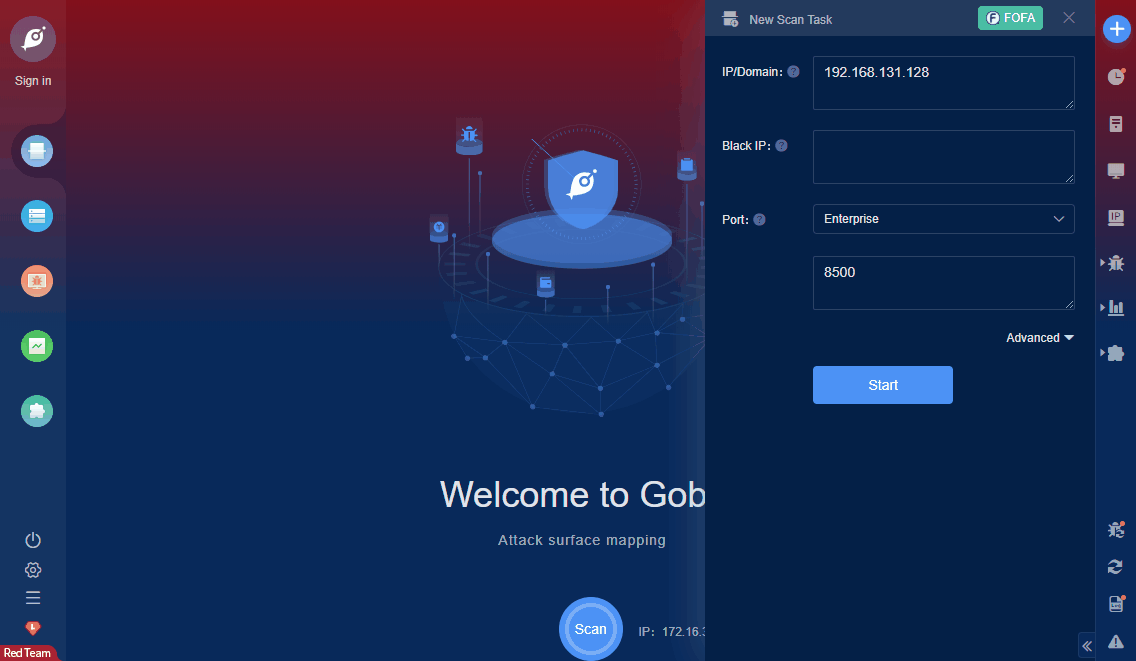Click the New Scan Task header icon
1136x661 pixels.
point(730,20)
